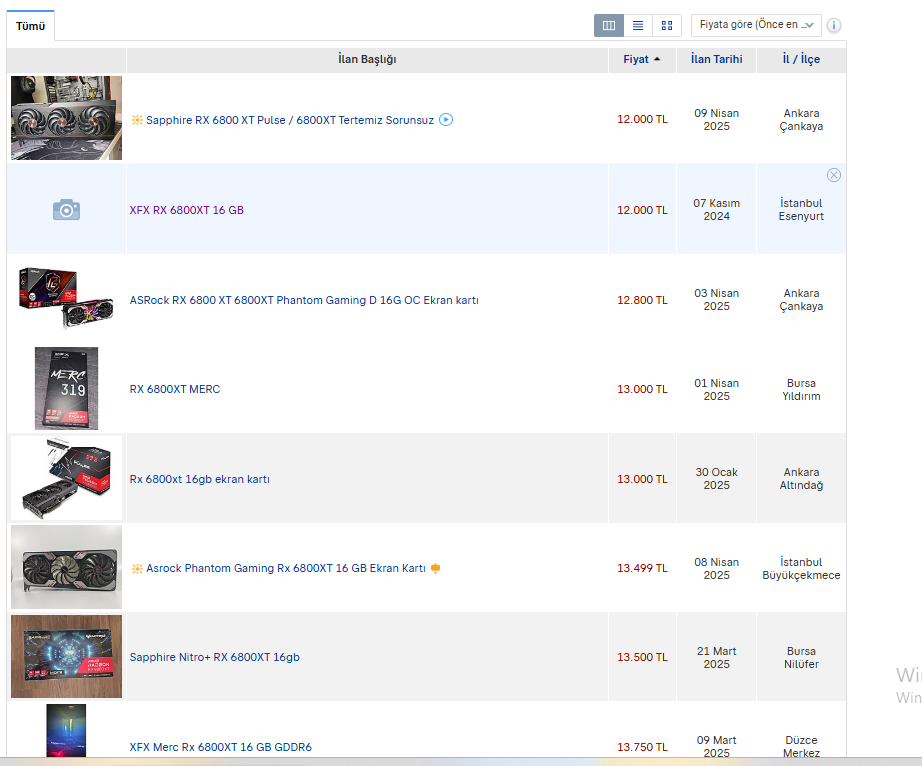922x766 pixels.
Task: Click Sapphire Pulse listing thumbnail
Action: pyautogui.click(x=66, y=118)
